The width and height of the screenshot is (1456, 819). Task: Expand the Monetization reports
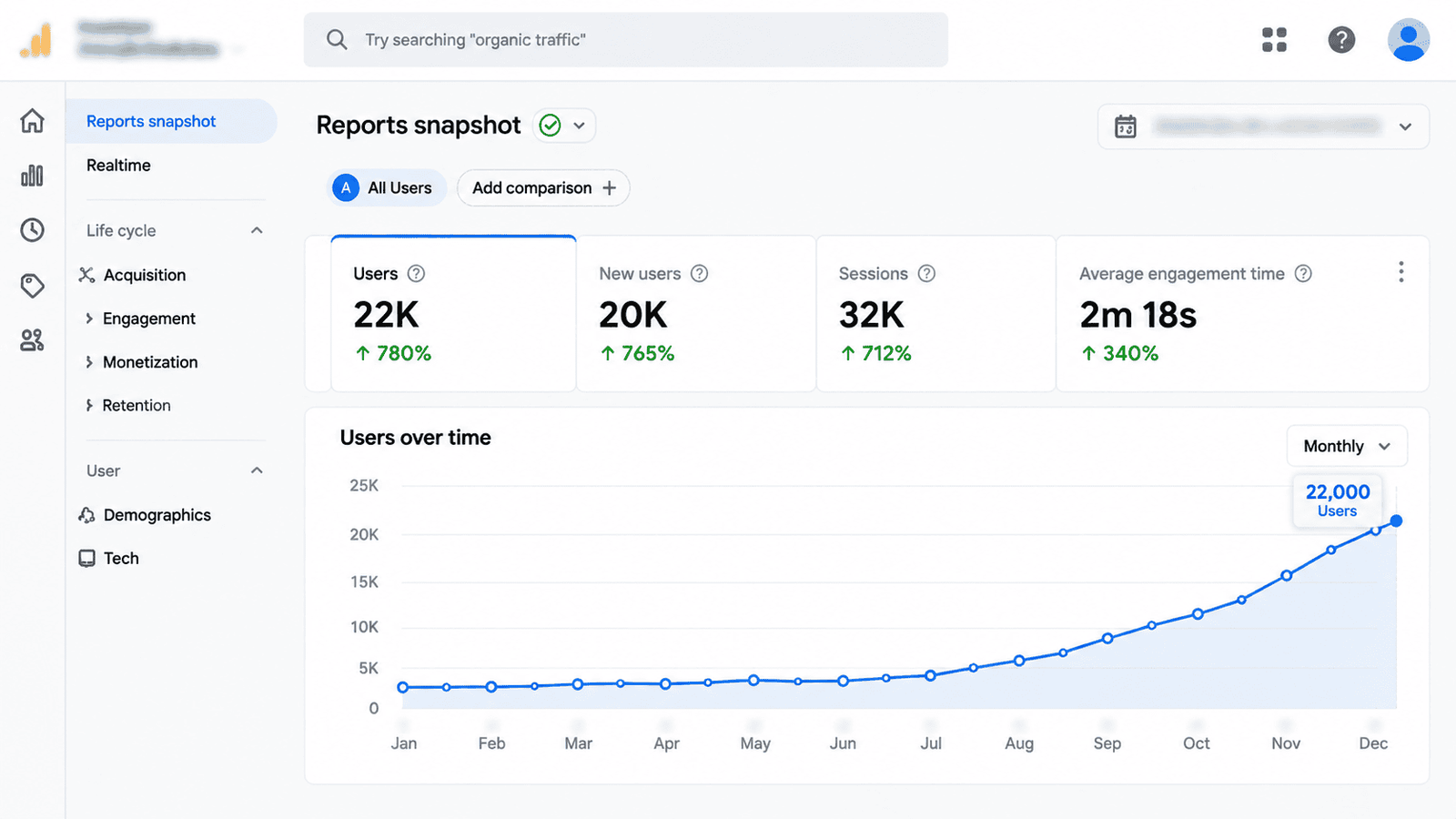tap(88, 362)
